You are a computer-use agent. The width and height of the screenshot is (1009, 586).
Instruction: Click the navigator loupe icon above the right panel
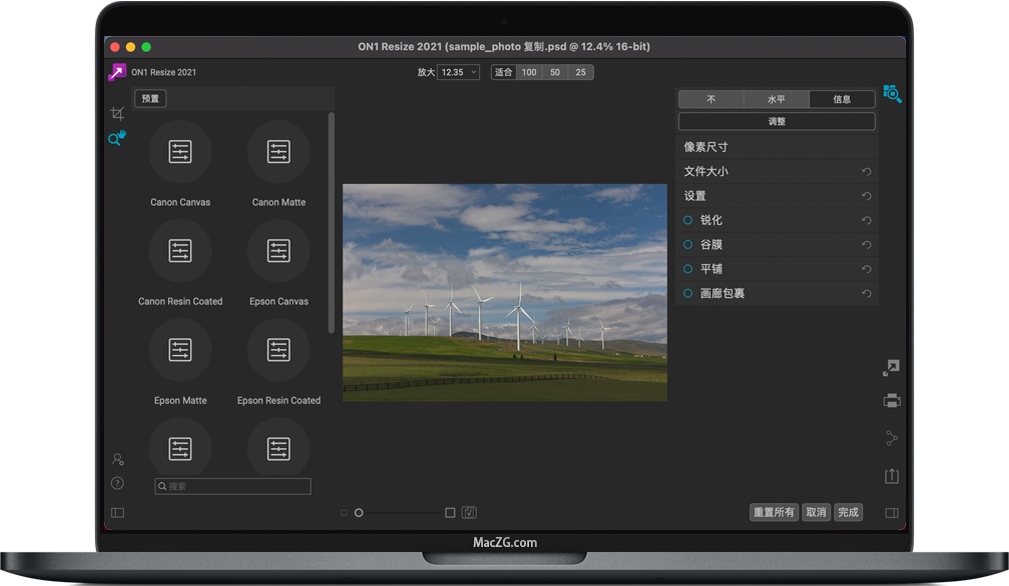pos(893,95)
